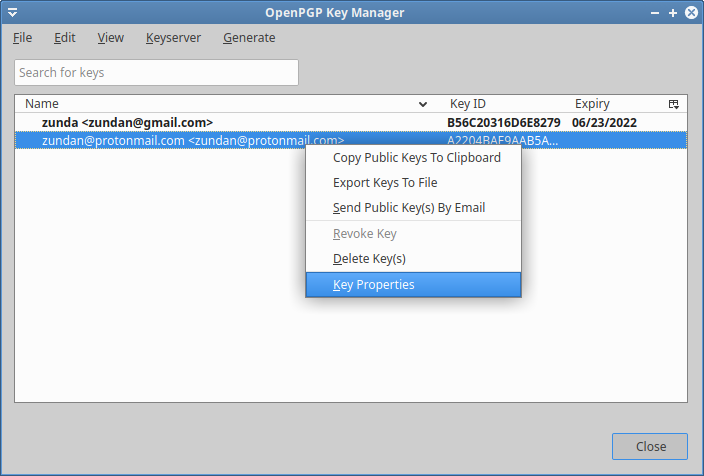Open the Edit menu
704x476 pixels.
click(65, 38)
